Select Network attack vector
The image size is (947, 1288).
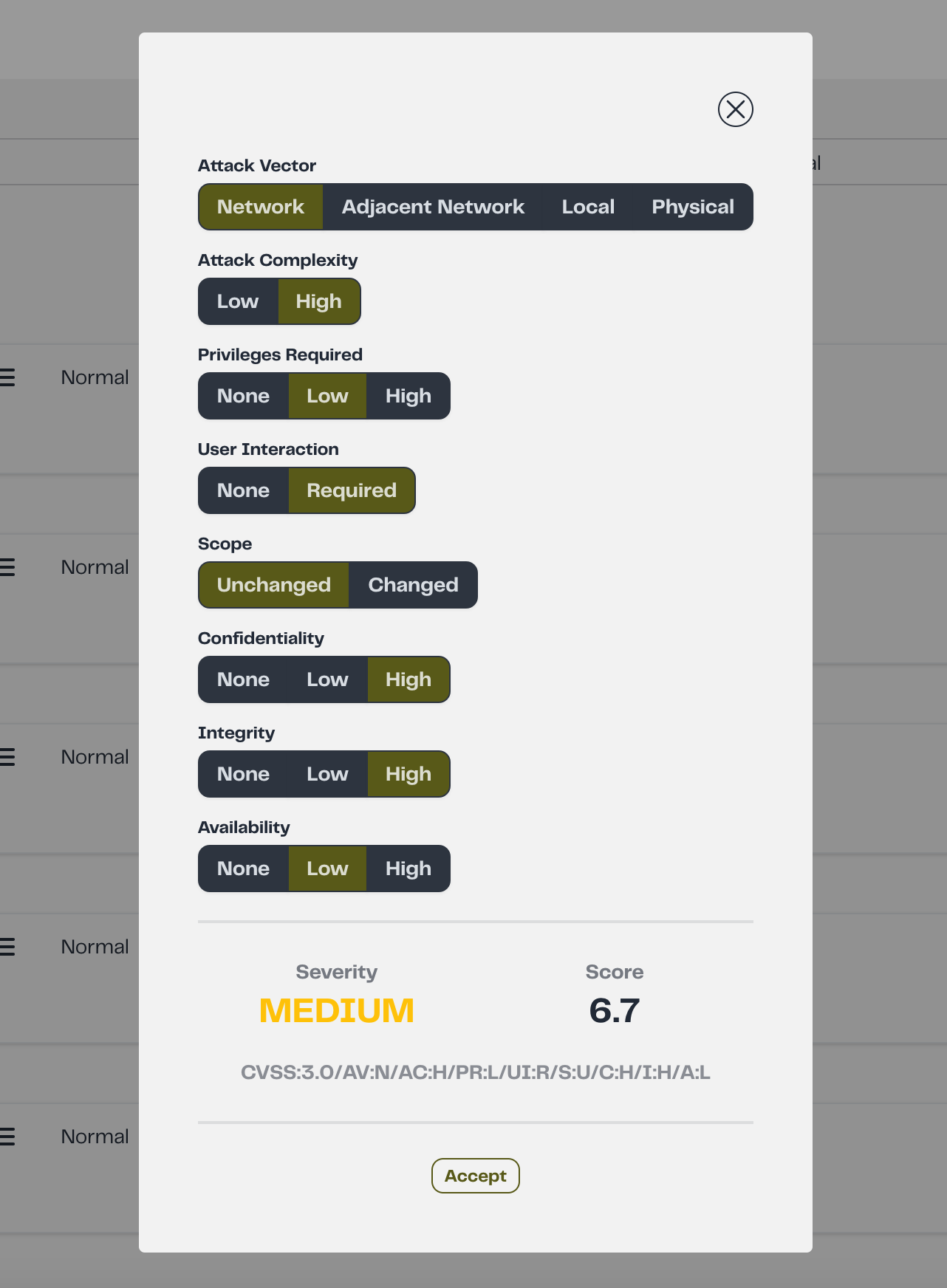pos(261,207)
